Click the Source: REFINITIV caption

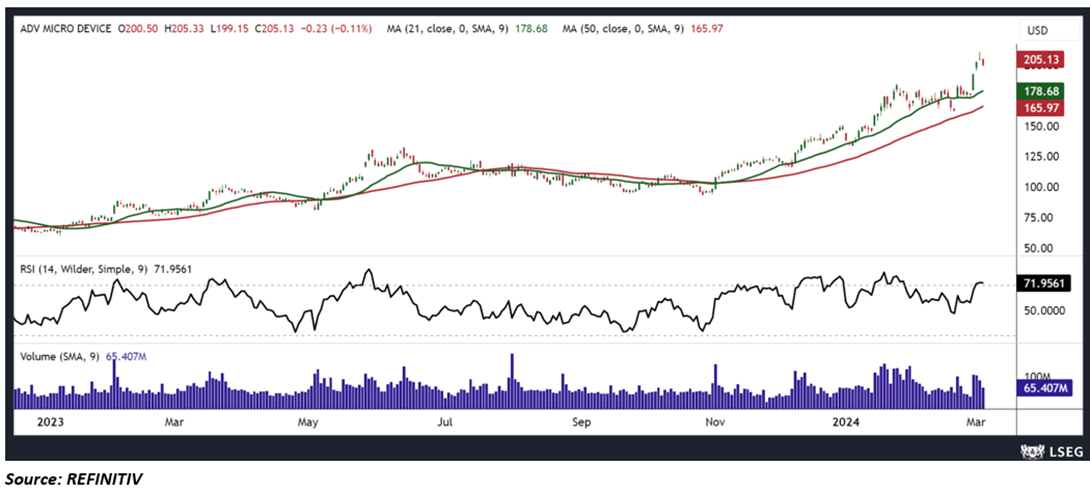click(74, 479)
